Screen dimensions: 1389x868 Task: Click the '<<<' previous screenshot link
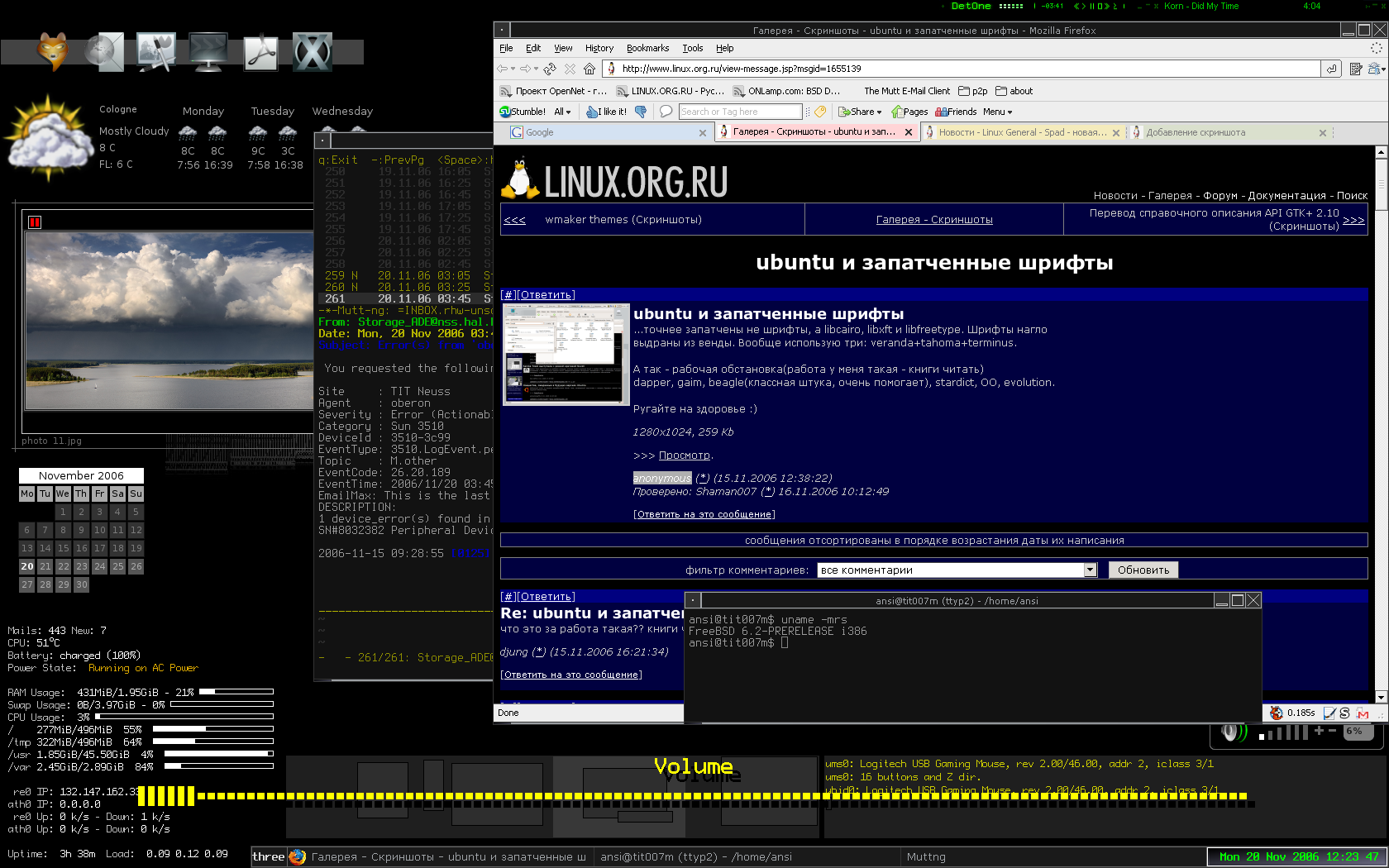point(514,219)
